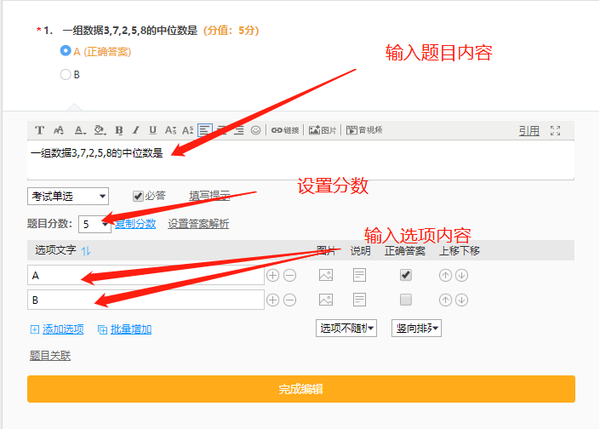Mark option B as correct answer
Screen dimensions: 600x429
(x=406, y=299)
